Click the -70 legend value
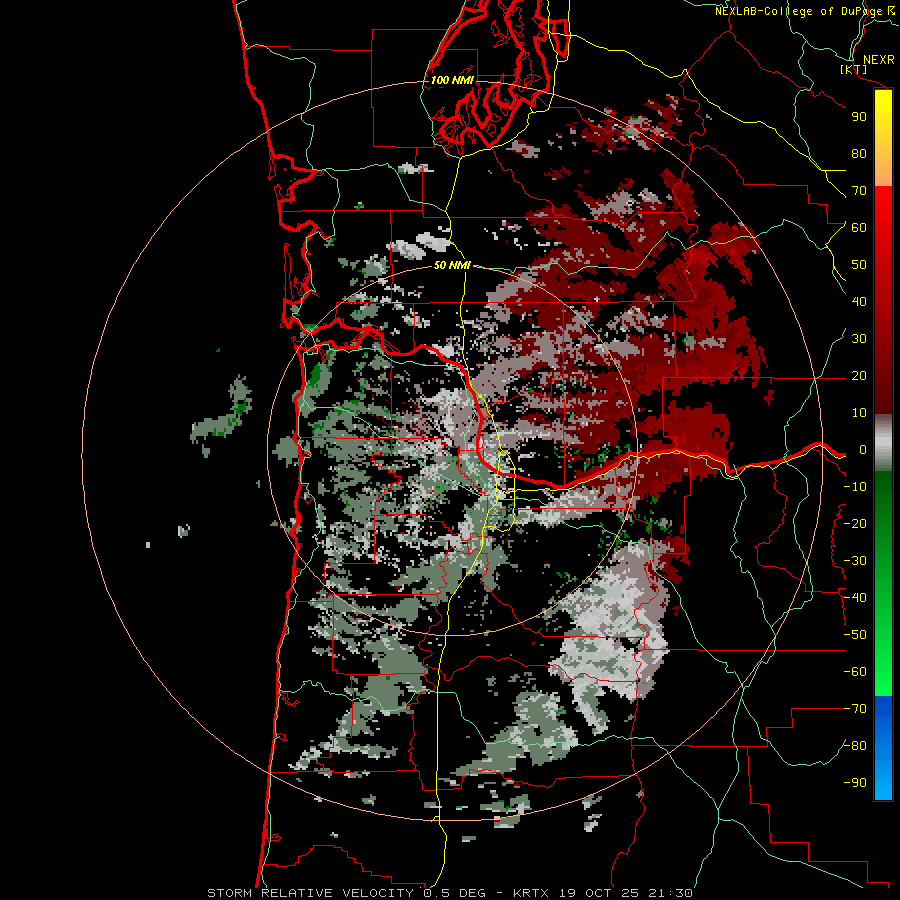 pos(855,709)
